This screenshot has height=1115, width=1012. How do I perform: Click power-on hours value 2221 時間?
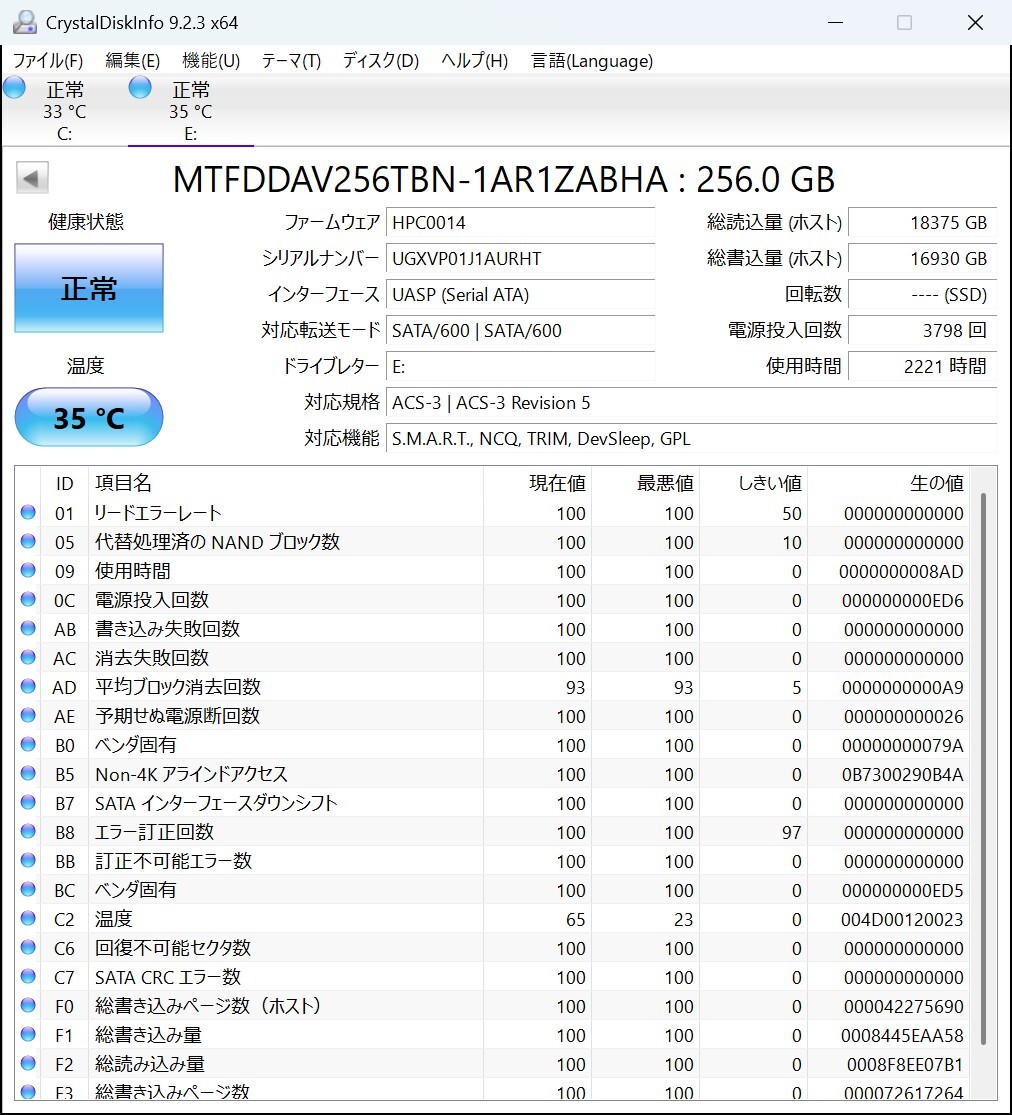click(x=922, y=367)
